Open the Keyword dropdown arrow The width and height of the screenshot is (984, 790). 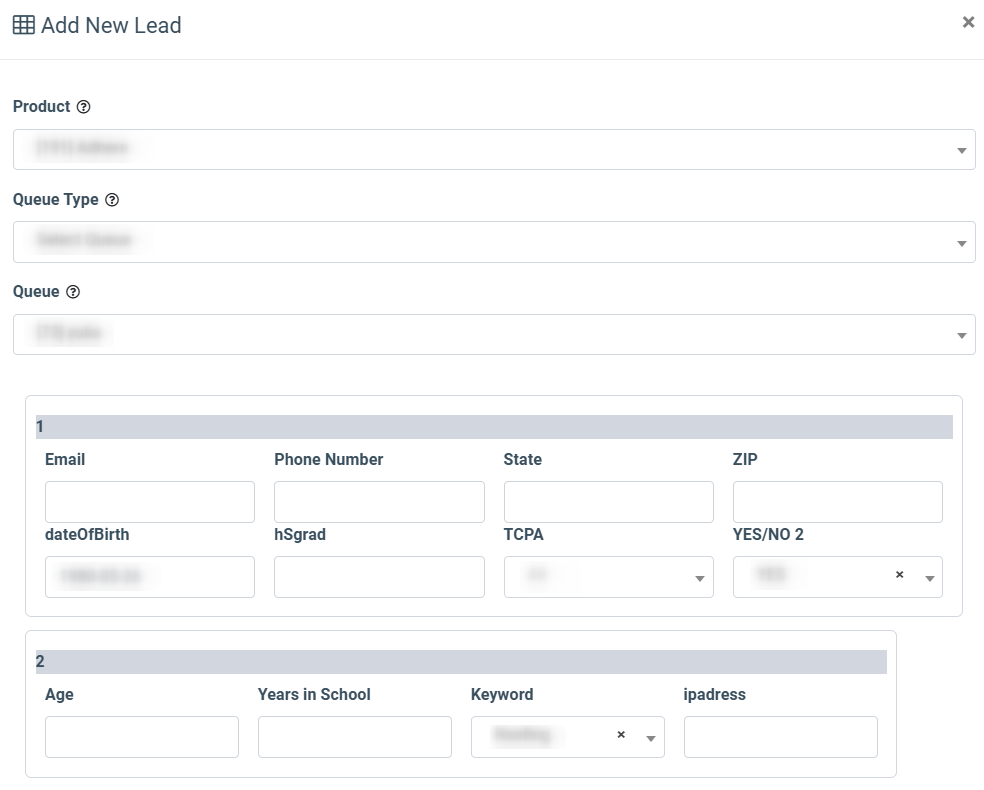coord(651,738)
